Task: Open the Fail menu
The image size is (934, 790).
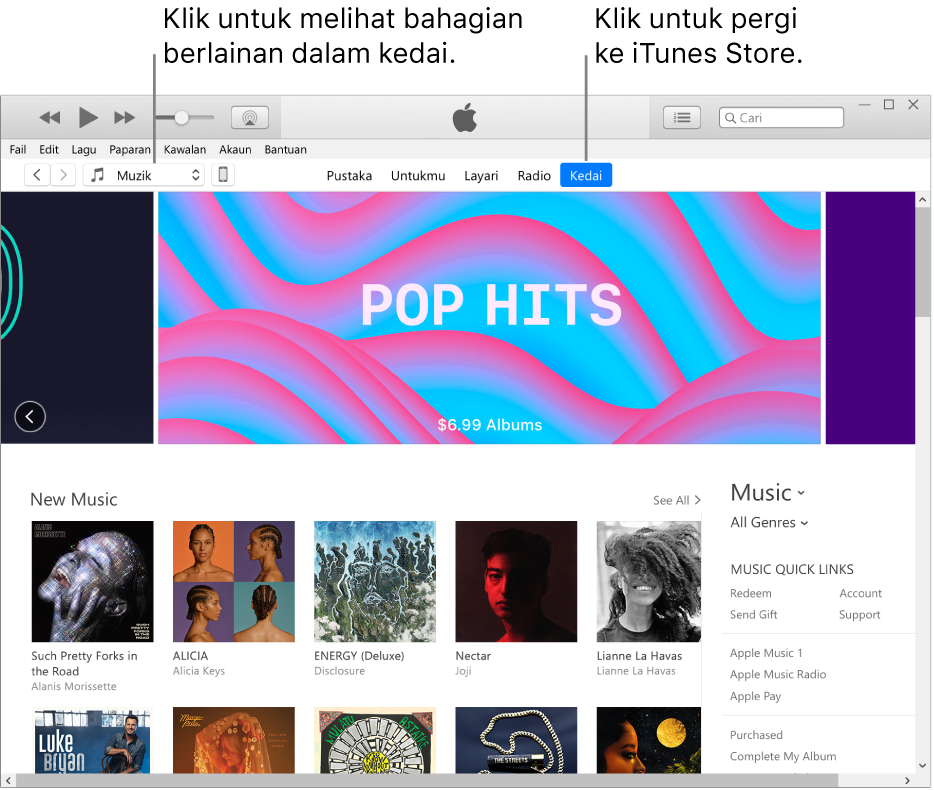Action: click(x=17, y=149)
